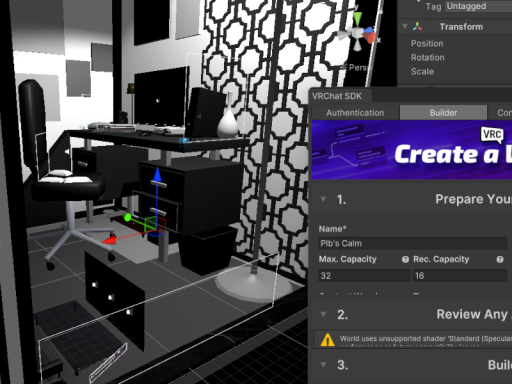Click the Position label in Transform
Image resolution: width=512 pixels, height=384 pixels.
tap(427, 44)
